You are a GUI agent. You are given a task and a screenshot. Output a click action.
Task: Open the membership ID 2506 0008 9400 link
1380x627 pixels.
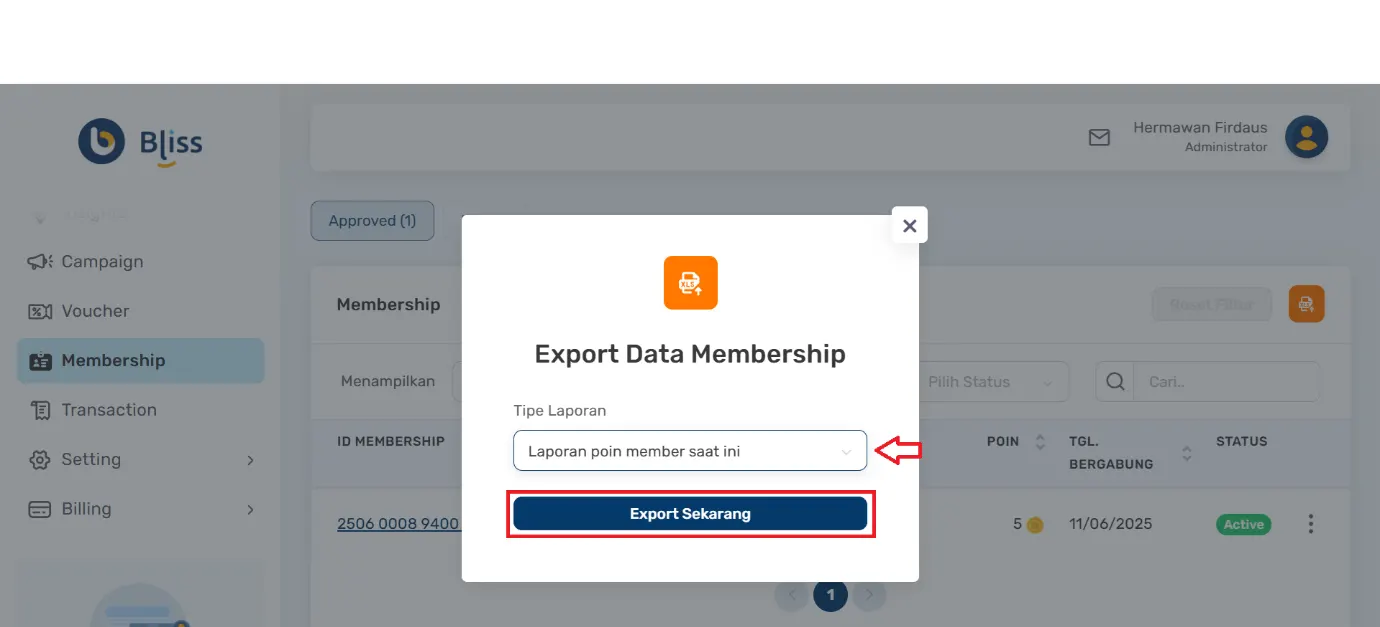click(x=400, y=523)
